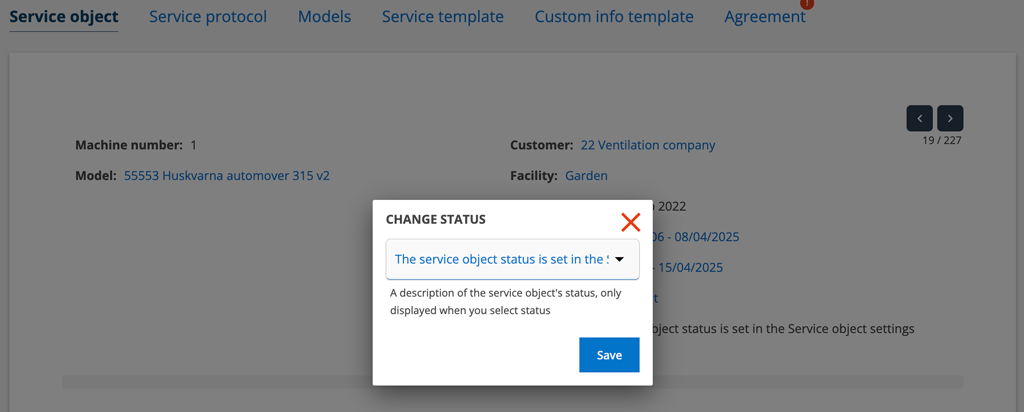Click the red notification badge on Agreement

(807, 3)
